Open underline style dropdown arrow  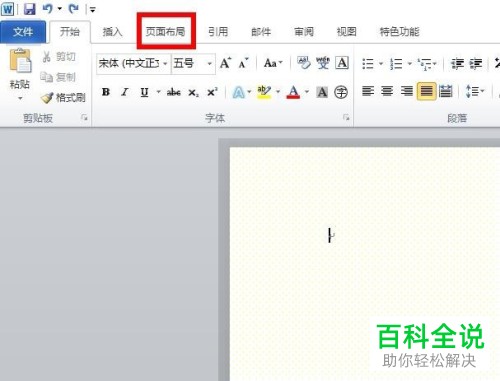tap(159, 92)
